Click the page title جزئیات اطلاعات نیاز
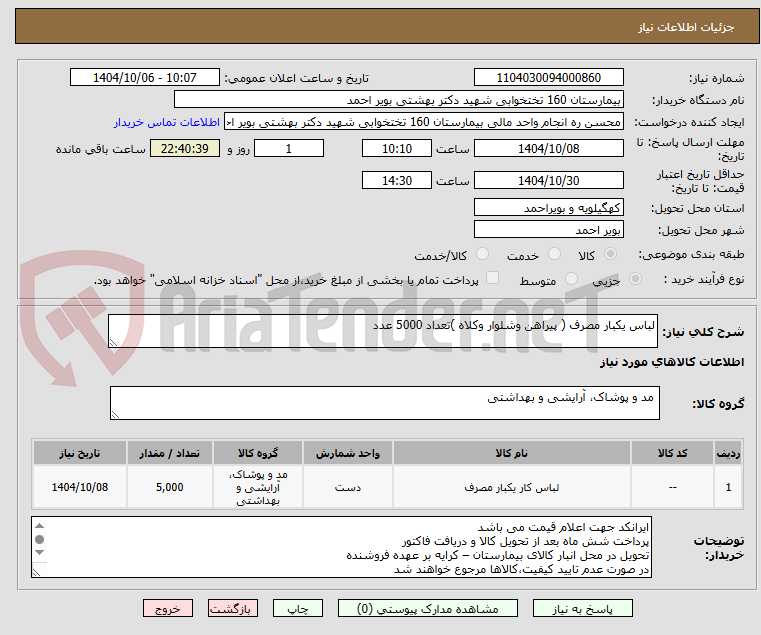The height and width of the screenshot is (635, 761). [x=686, y=27]
